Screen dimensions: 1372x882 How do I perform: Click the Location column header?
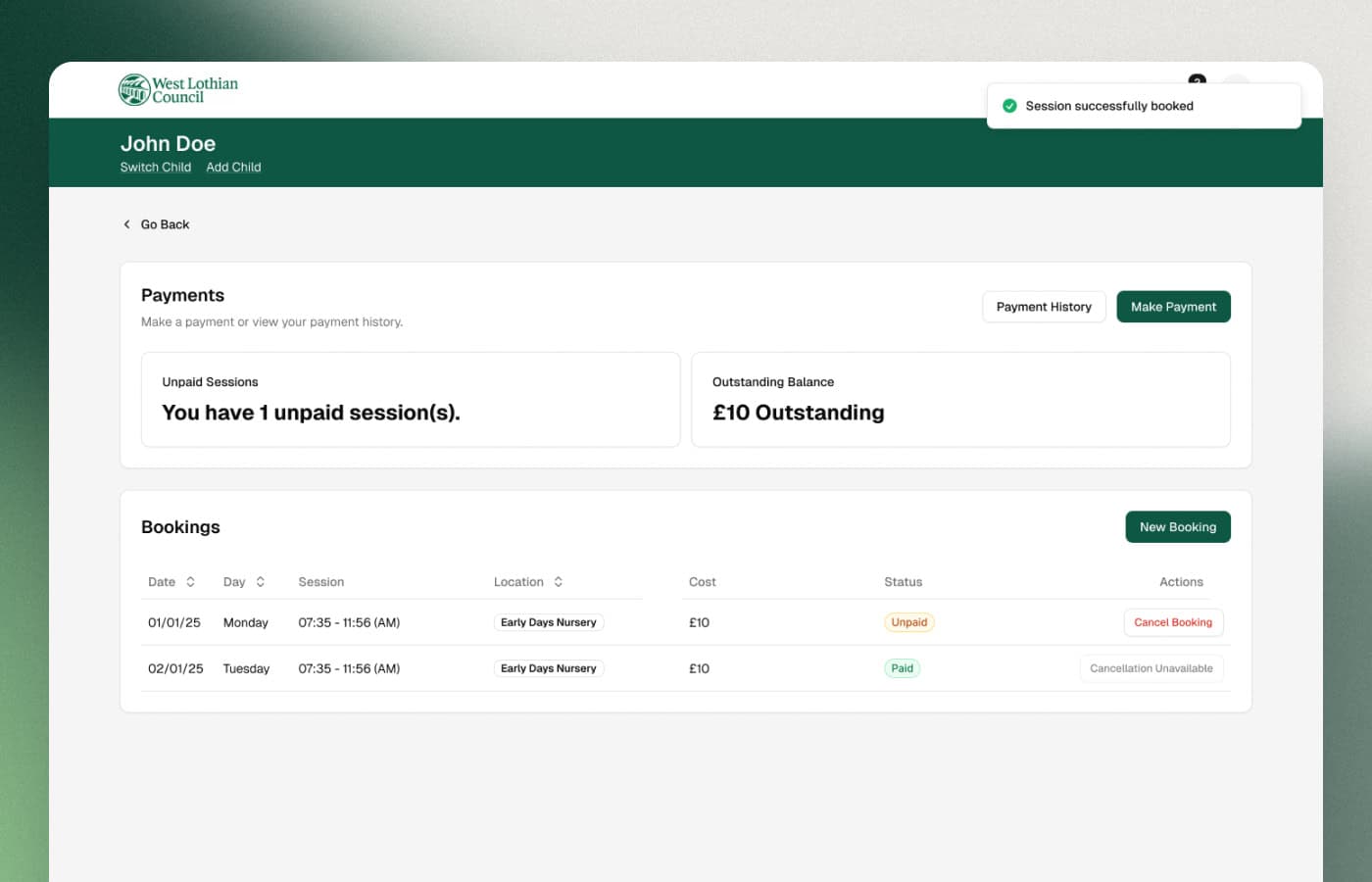pyautogui.click(x=518, y=582)
